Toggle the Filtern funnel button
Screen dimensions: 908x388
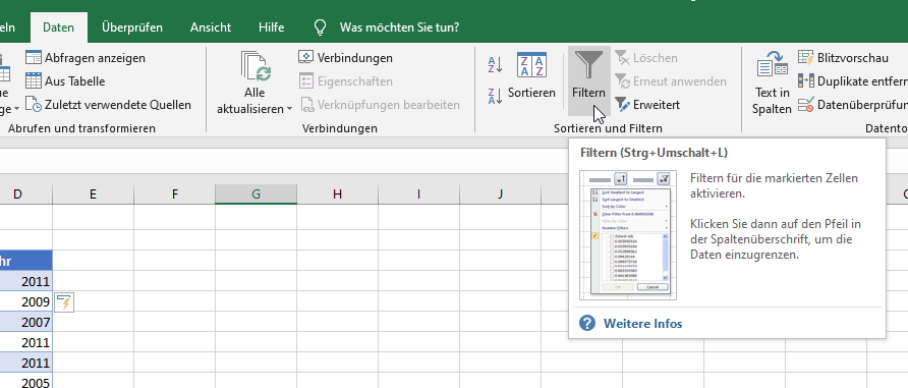click(x=589, y=80)
